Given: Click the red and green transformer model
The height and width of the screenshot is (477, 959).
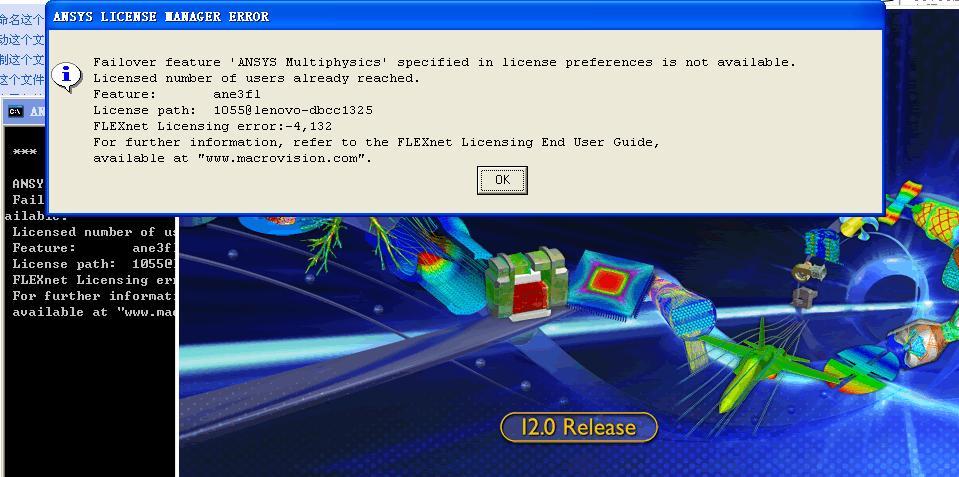Looking at the screenshot, I should click(x=527, y=283).
